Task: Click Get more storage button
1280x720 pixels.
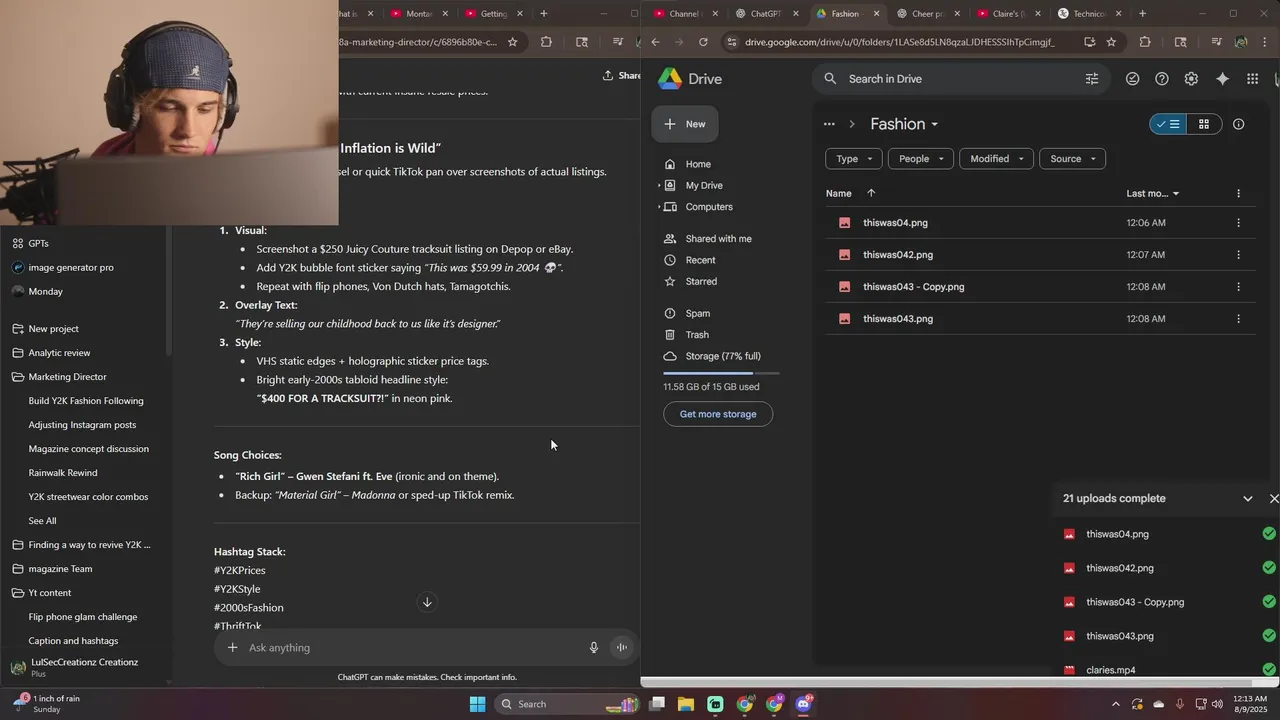Action: [718, 414]
